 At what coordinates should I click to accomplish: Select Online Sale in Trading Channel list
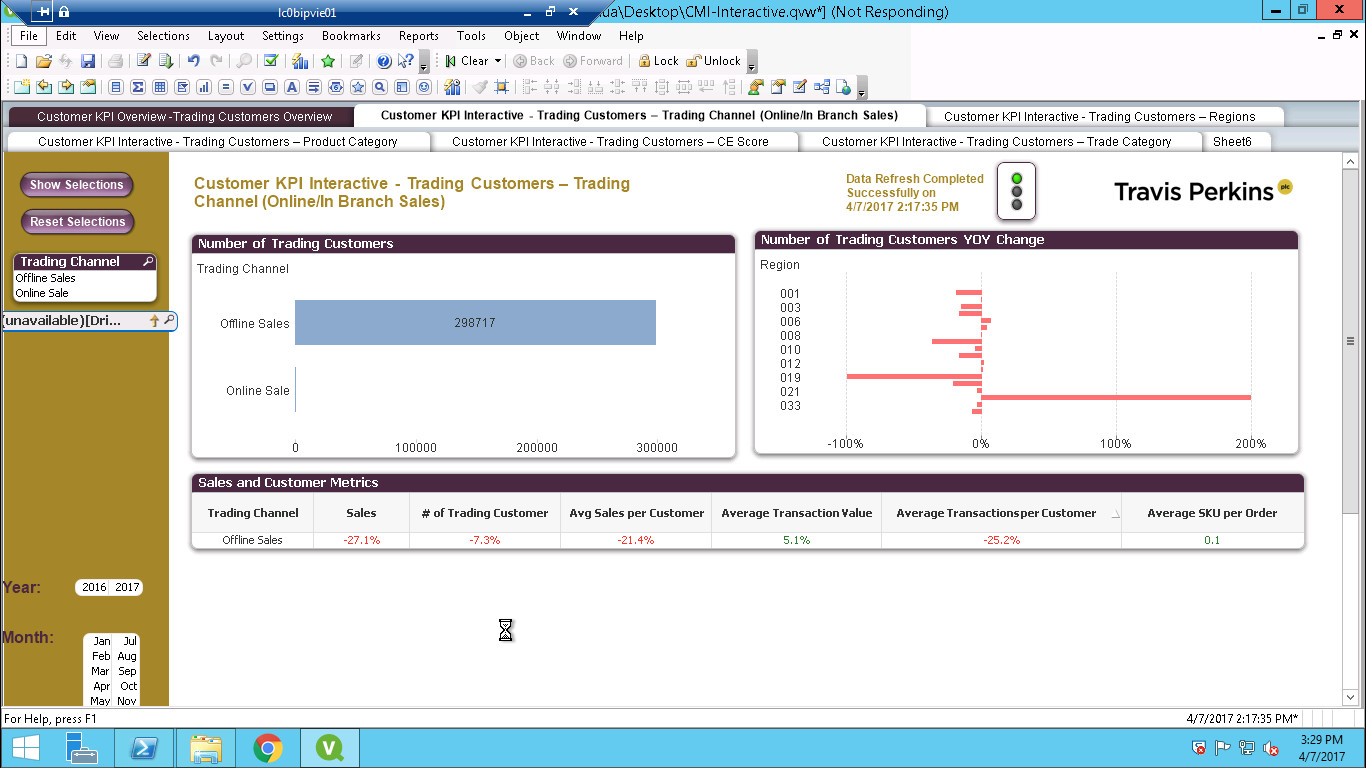(42, 293)
